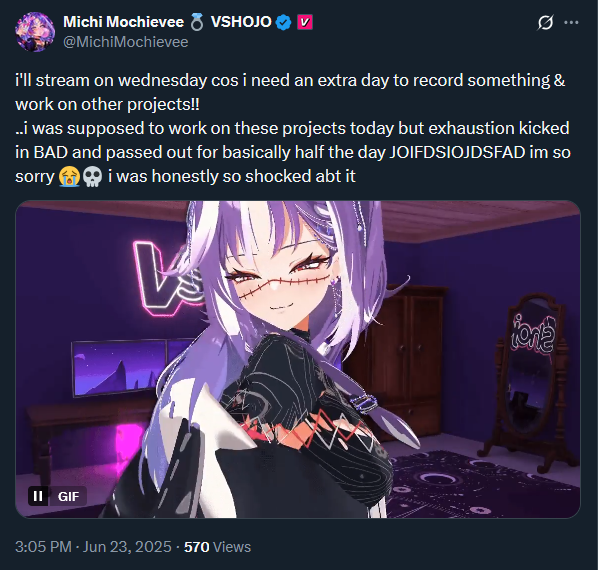Open the three-dot more options menu

[571, 23]
